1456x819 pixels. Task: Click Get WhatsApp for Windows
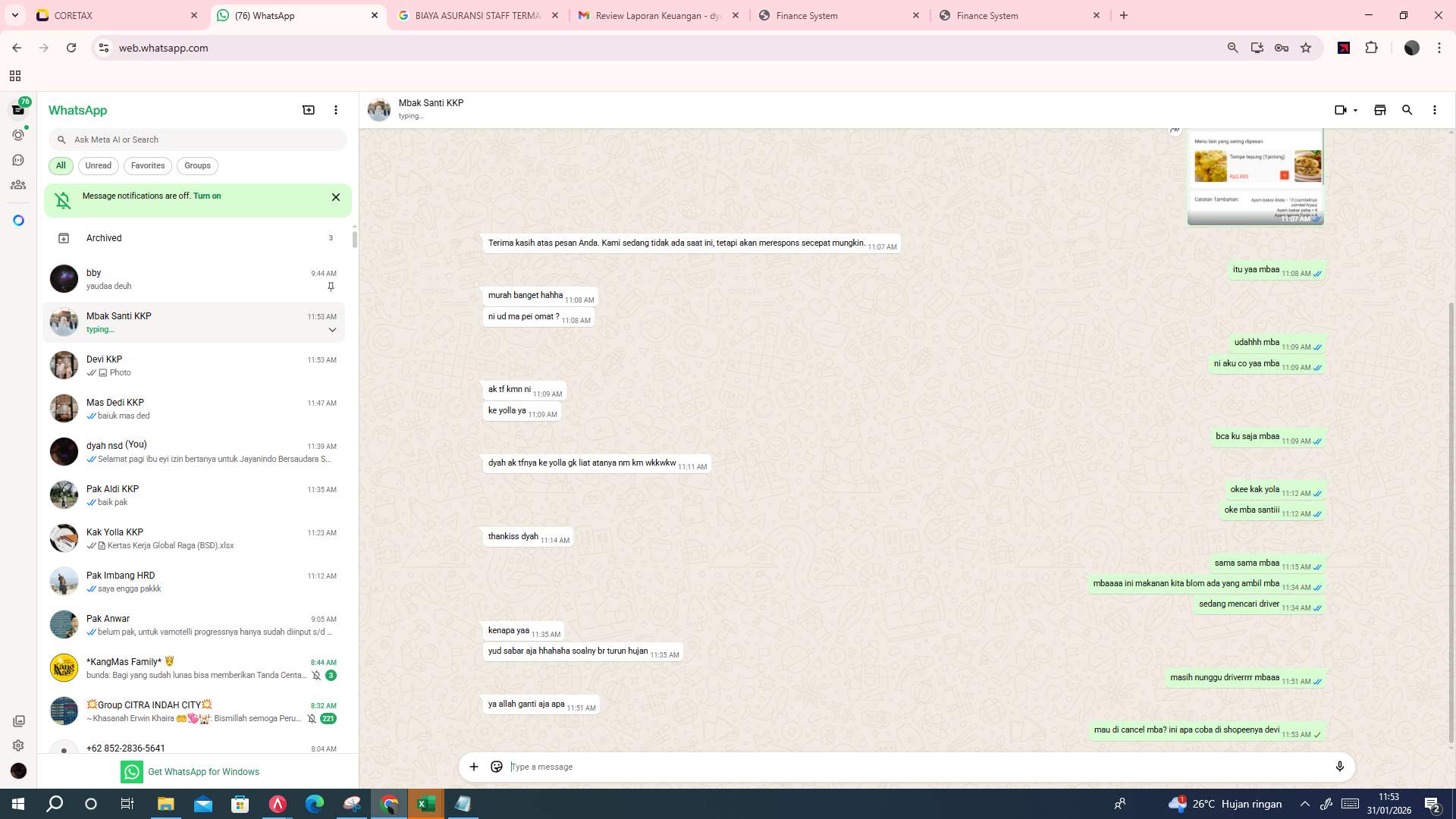203,771
